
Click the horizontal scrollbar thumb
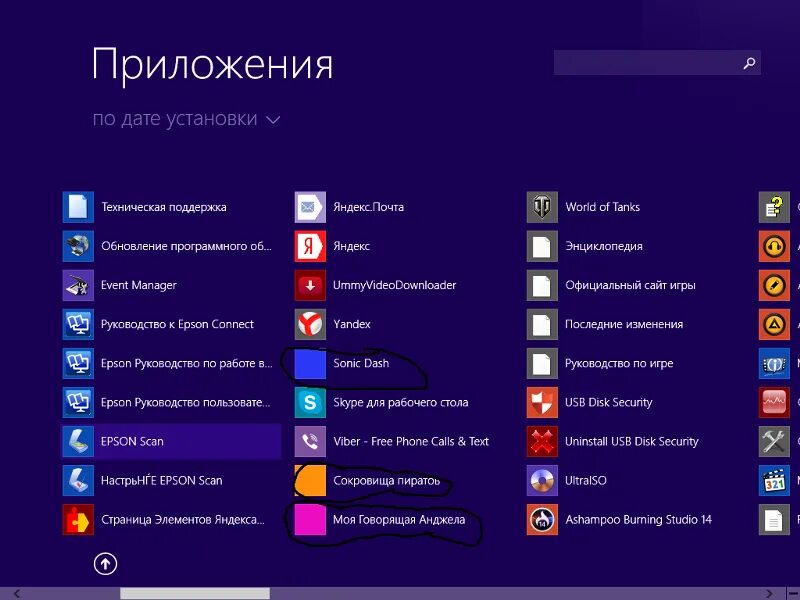tap(195, 593)
